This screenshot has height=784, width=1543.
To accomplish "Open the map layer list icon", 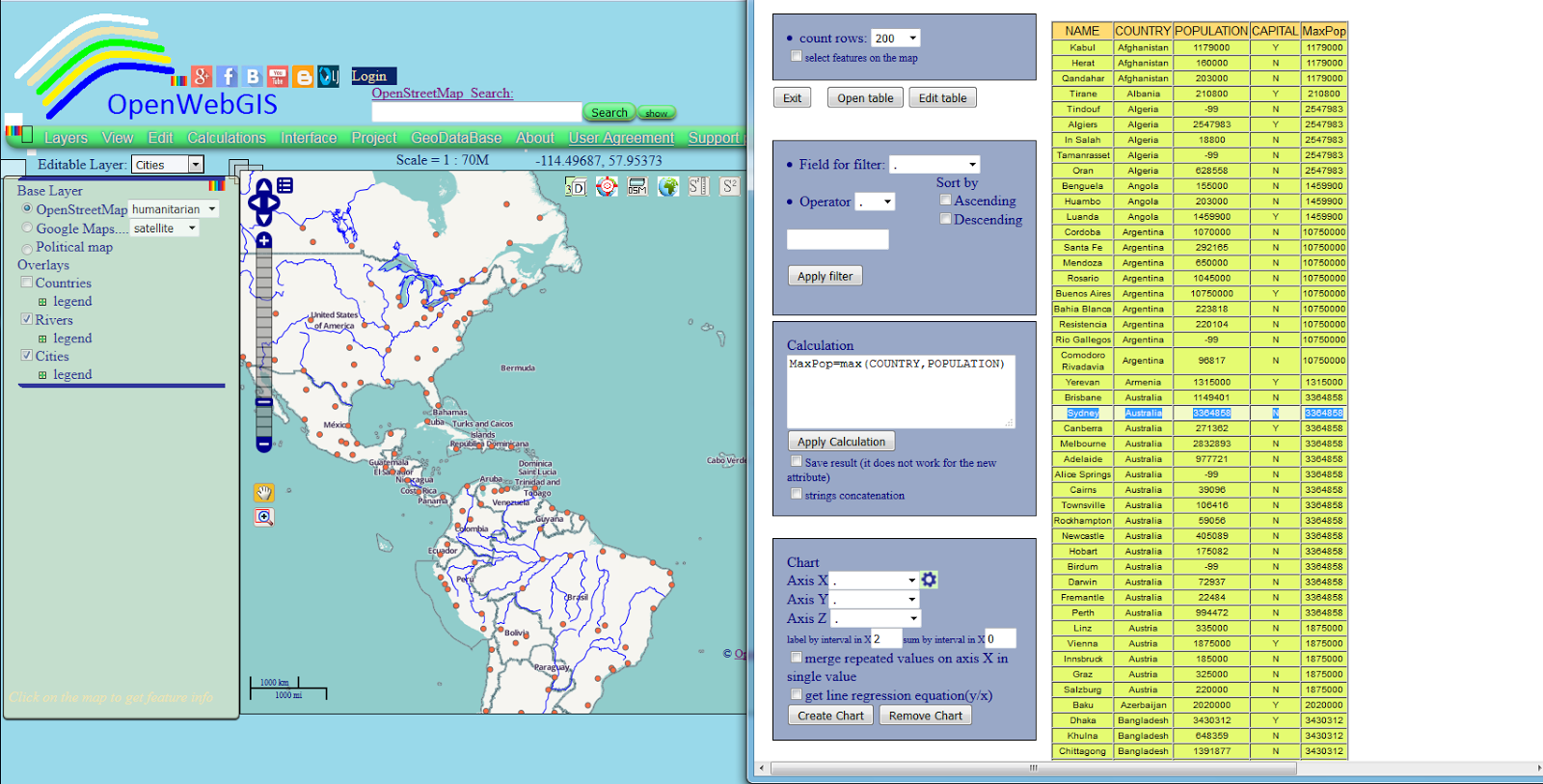I will tap(285, 185).
